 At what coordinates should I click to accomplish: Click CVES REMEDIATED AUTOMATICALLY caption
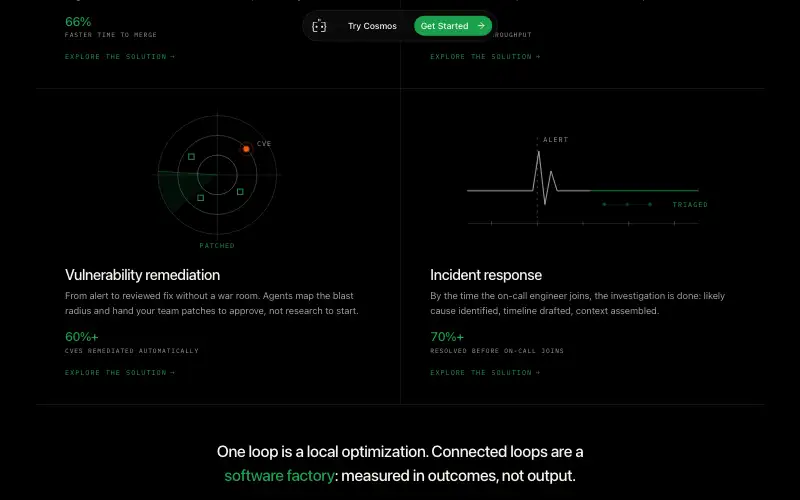[132, 351]
